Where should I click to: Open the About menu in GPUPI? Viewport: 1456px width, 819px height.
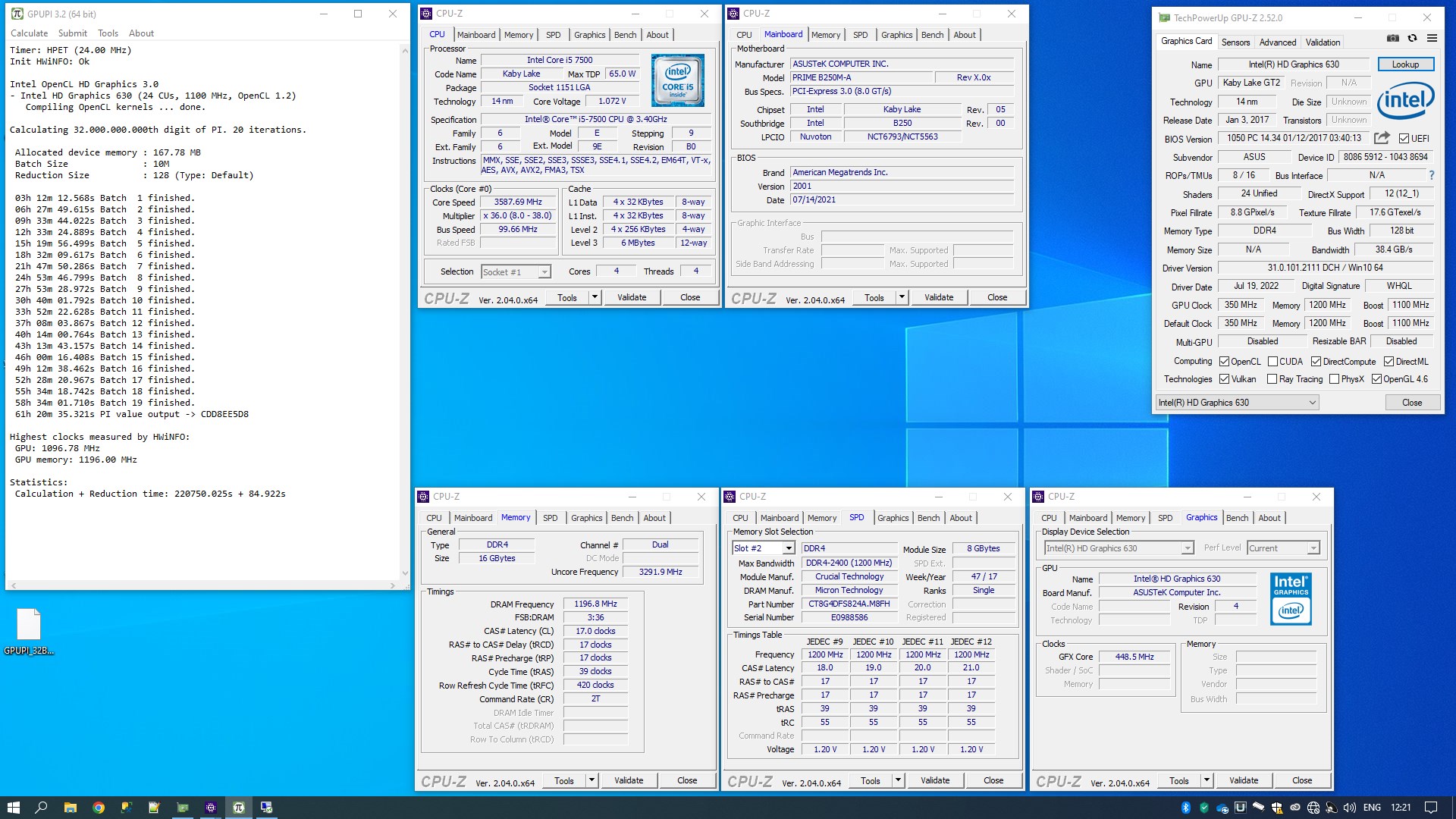pyautogui.click(x=141, y=33)
